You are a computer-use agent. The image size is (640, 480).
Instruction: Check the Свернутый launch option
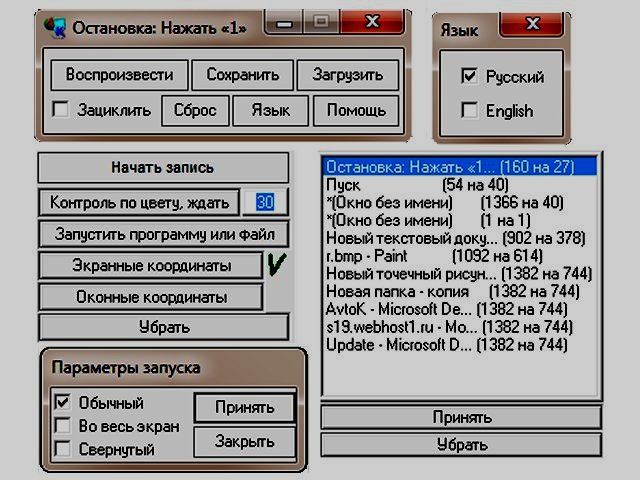[x=62, y=449]
